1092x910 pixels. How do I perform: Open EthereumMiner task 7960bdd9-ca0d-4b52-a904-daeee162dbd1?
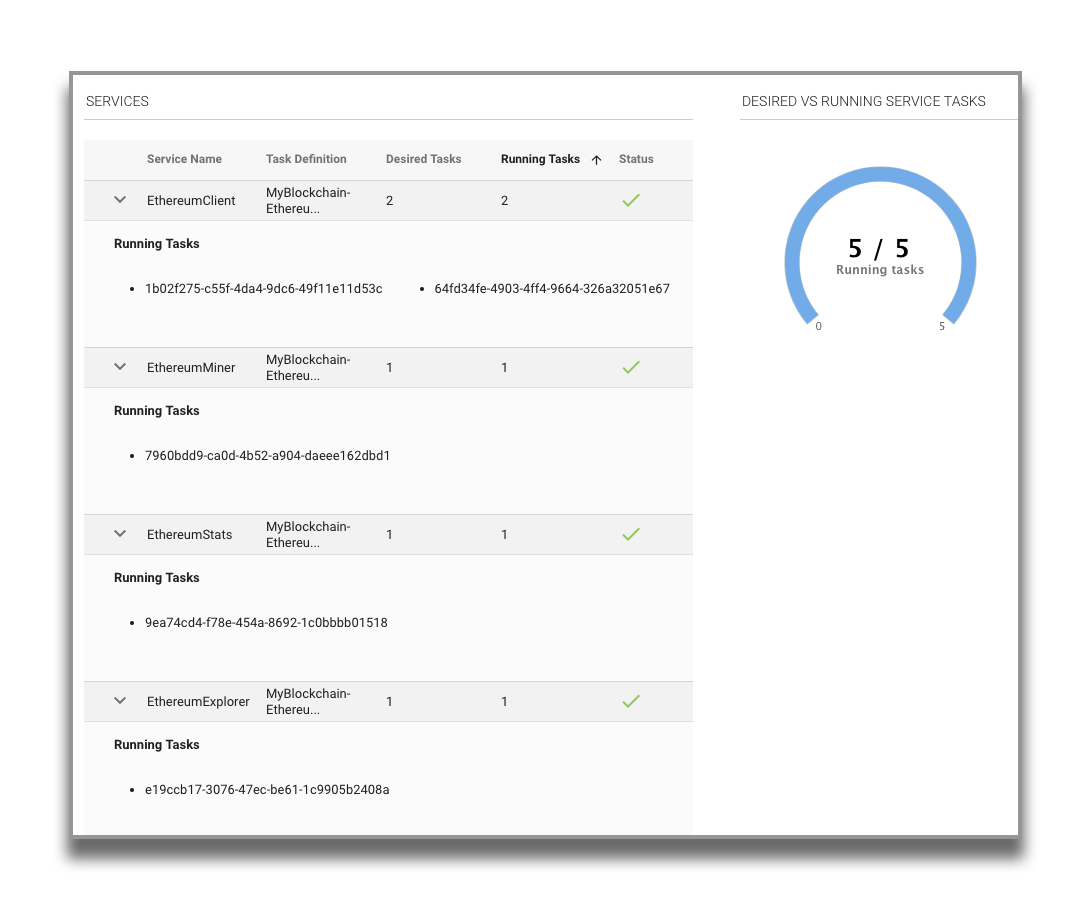[267, 456]
